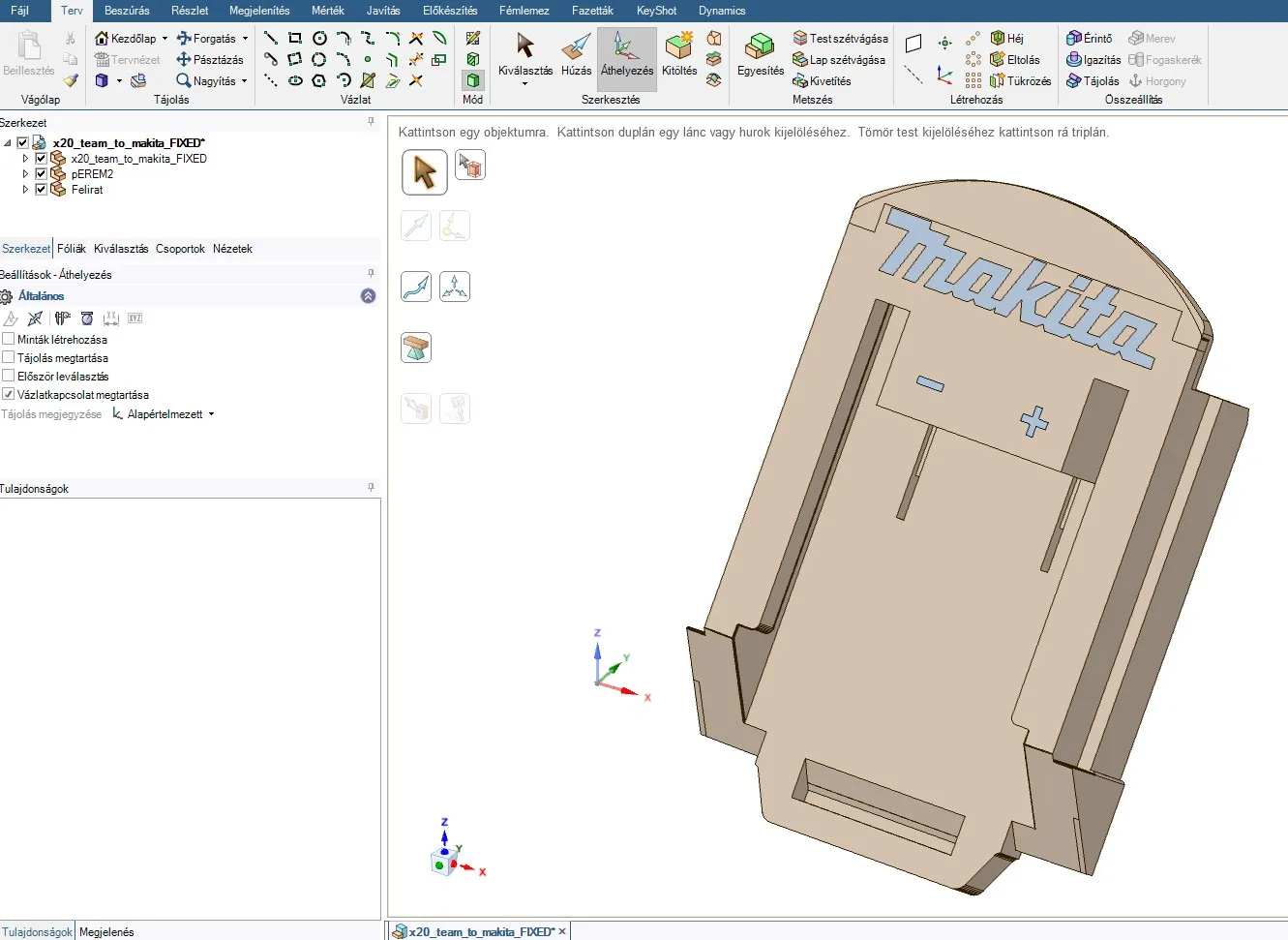Toggle visibility of child x20_team_to_makita_FIXED component
The width and height of the screenshot is (1288, 940).
[x=41, y=159]
